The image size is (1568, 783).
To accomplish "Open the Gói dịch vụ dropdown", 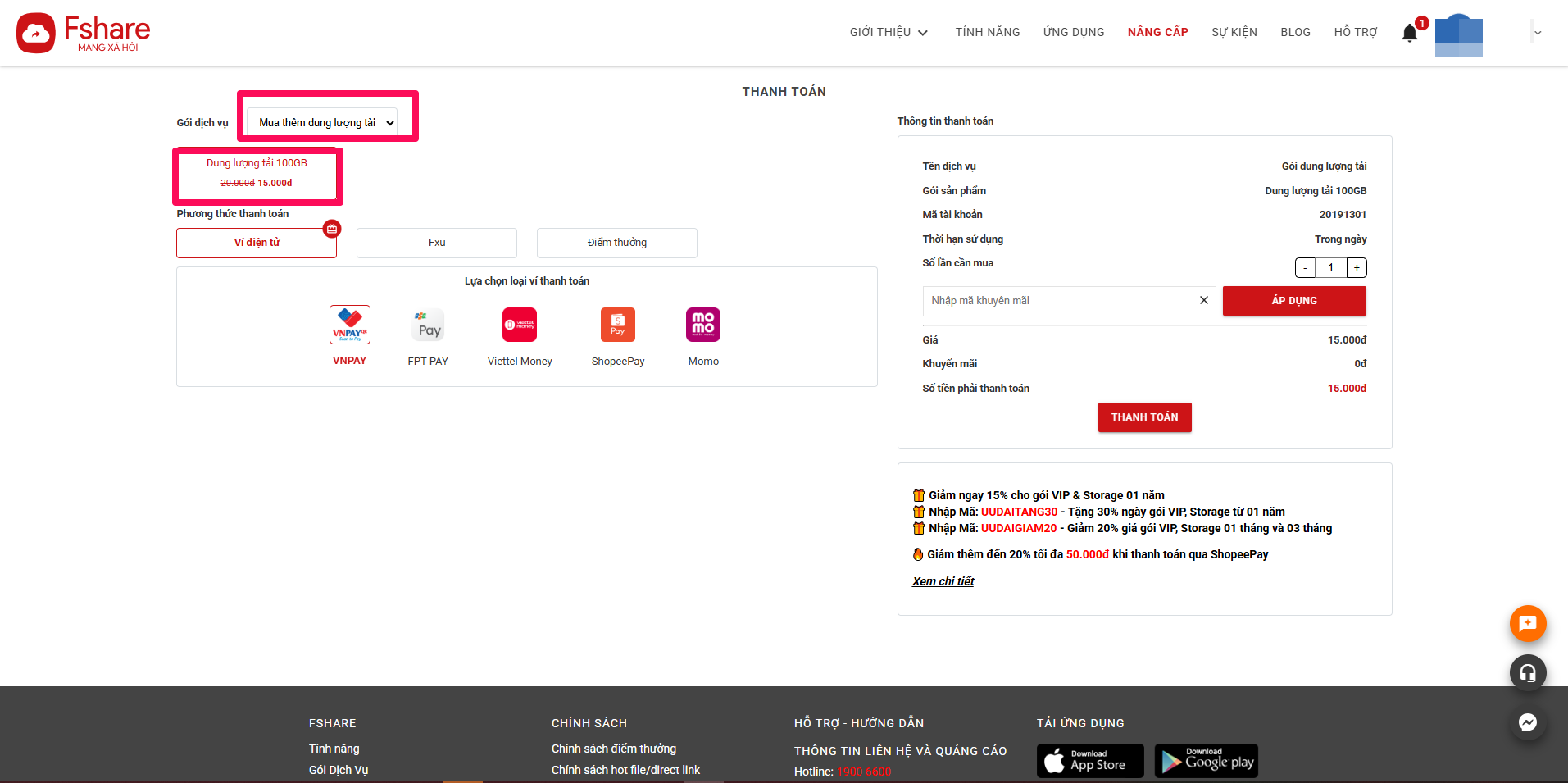I will pos(322,123).
